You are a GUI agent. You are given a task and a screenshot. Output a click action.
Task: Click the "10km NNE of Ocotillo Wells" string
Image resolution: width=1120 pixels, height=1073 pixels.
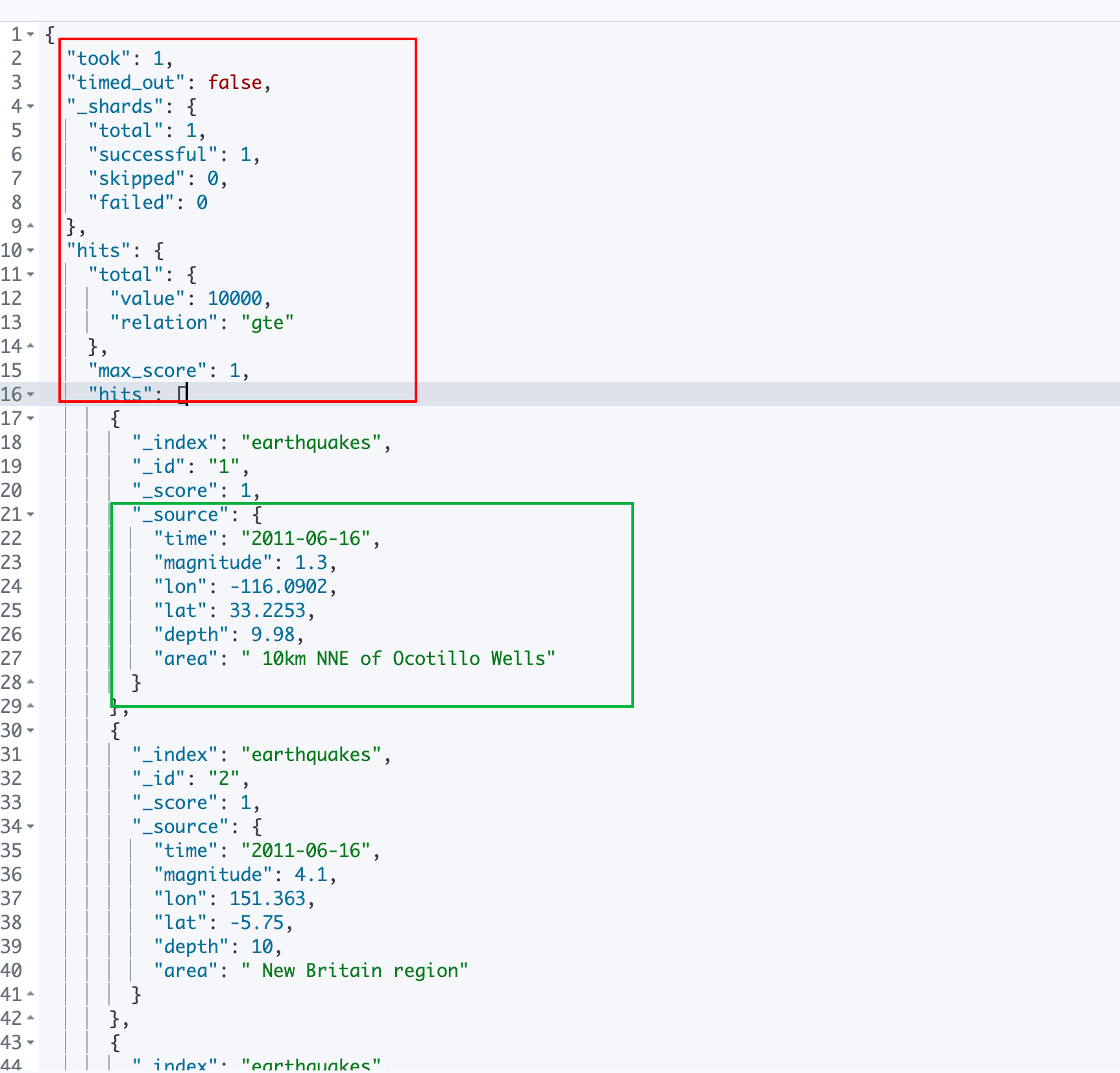tap(398, 658)
